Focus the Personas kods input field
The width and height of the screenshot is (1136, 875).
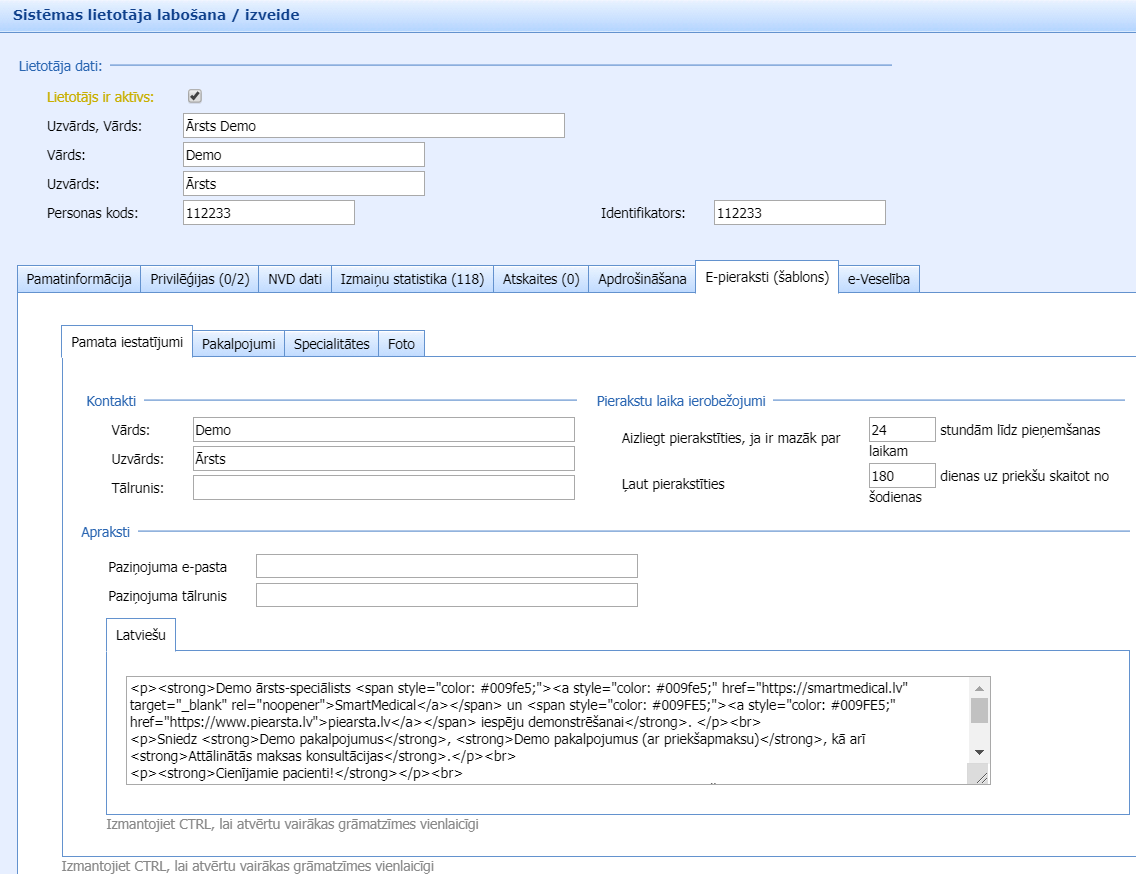coord(268,213)
